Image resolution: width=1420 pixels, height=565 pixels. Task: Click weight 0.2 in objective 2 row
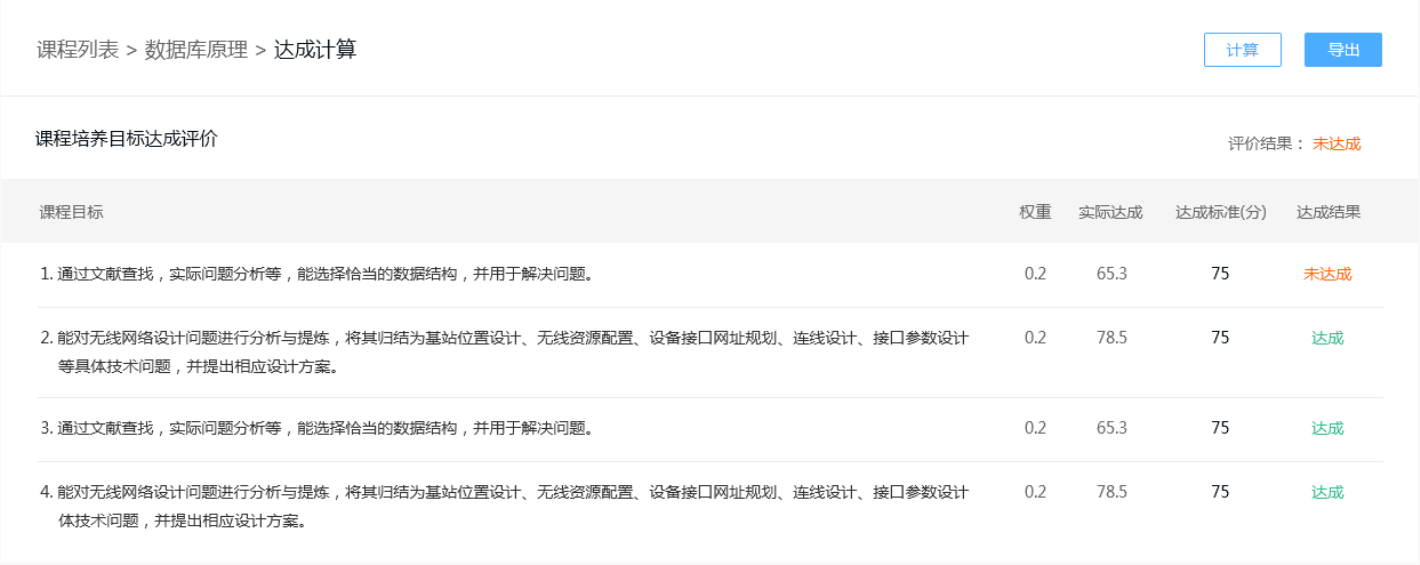(1035, 338)
